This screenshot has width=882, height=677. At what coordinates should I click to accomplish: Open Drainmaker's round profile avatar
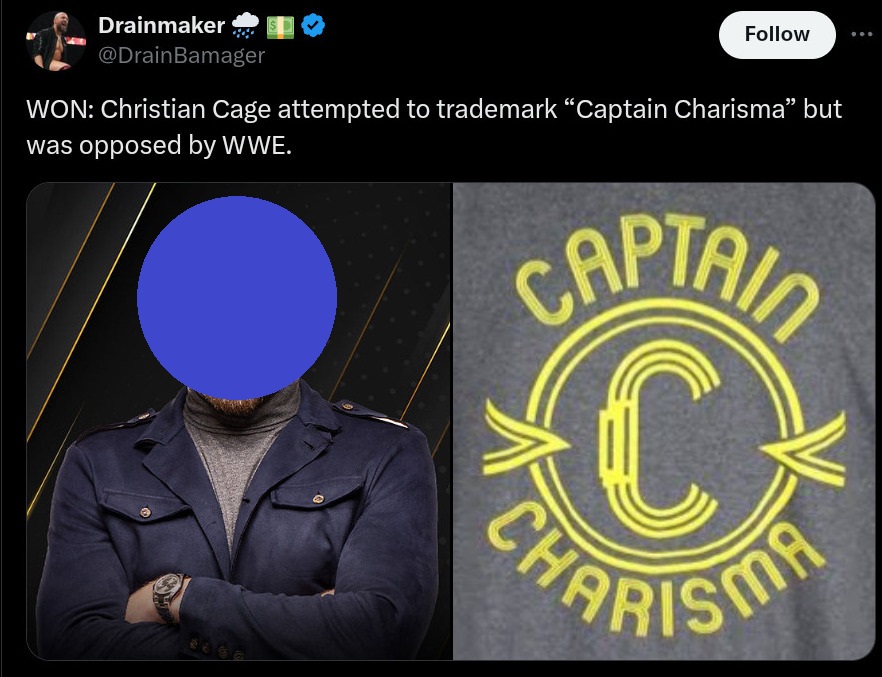point(56,40)
